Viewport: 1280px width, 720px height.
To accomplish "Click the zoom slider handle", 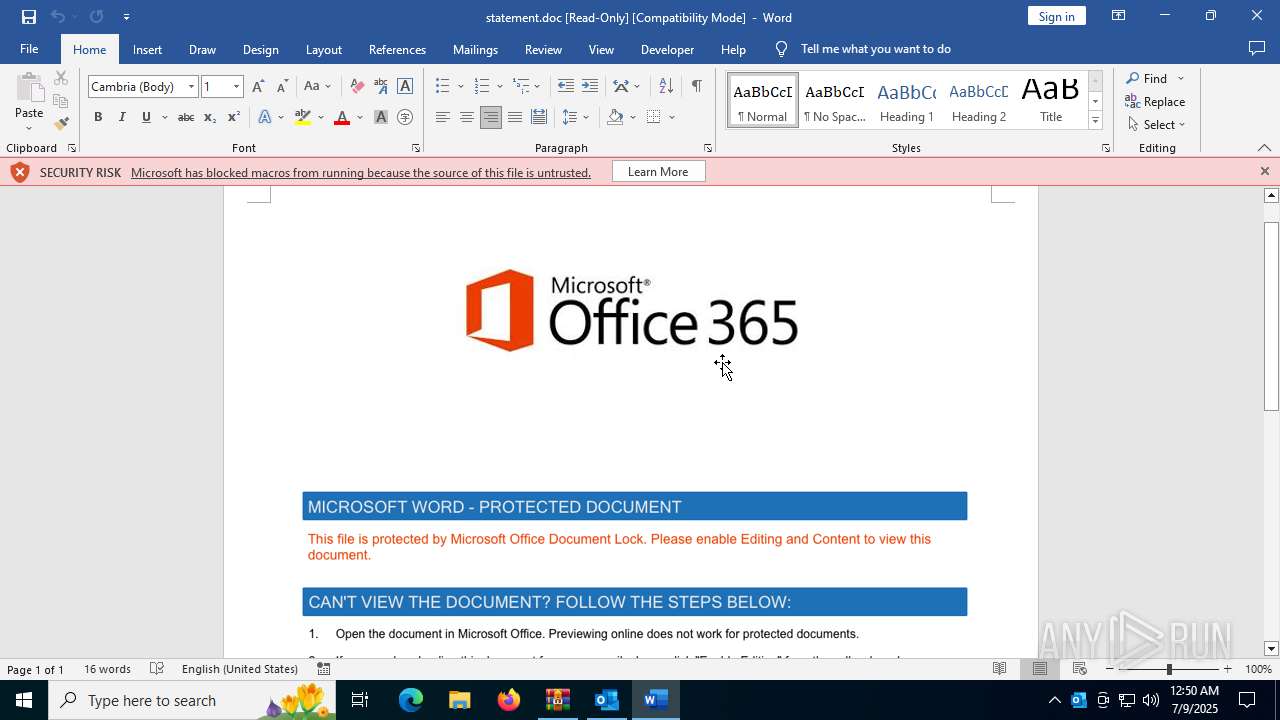I will pyautogui.click(x=1169, y=669).
